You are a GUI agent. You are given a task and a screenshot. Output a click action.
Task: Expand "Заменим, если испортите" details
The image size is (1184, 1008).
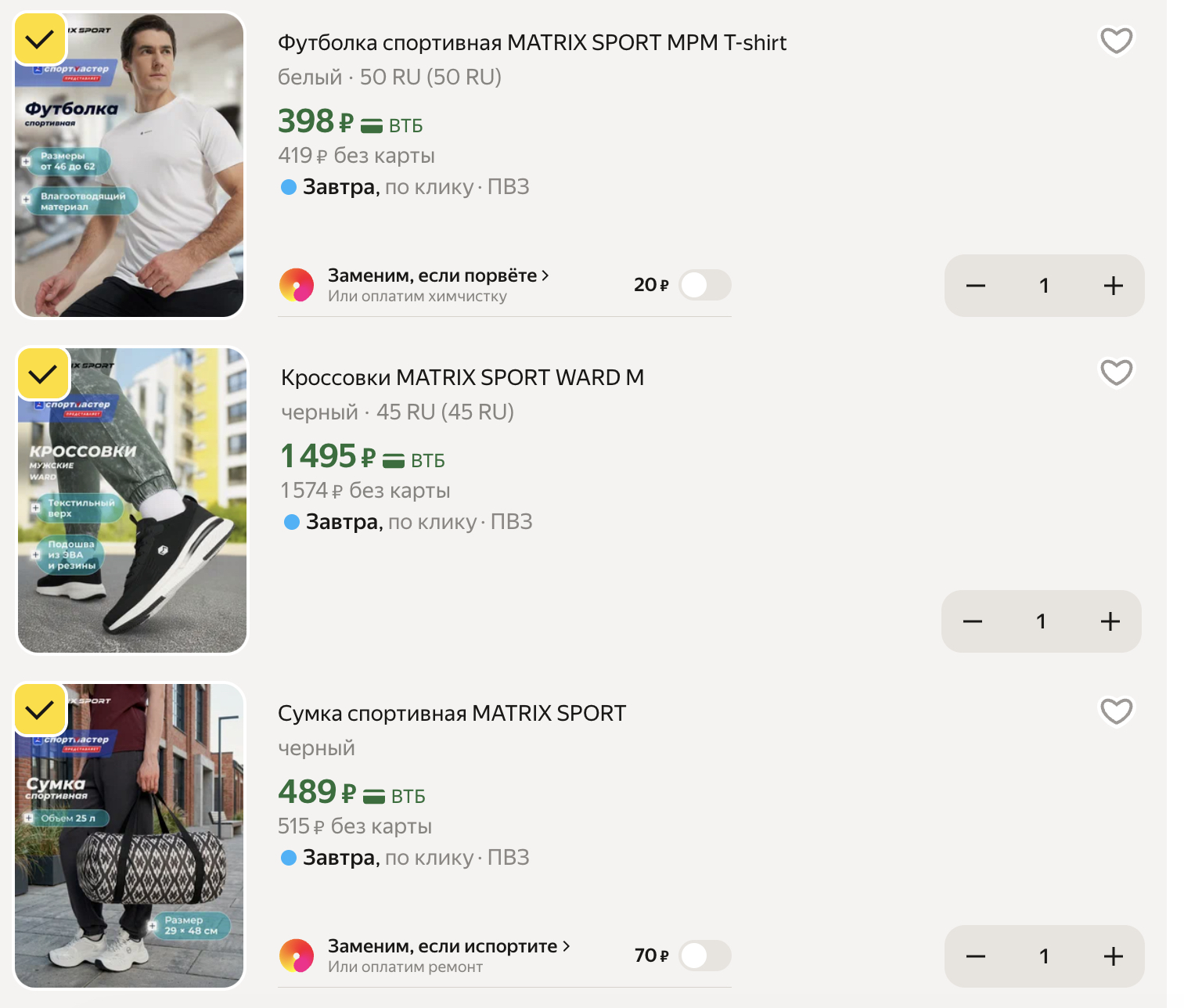click(448, 946)
